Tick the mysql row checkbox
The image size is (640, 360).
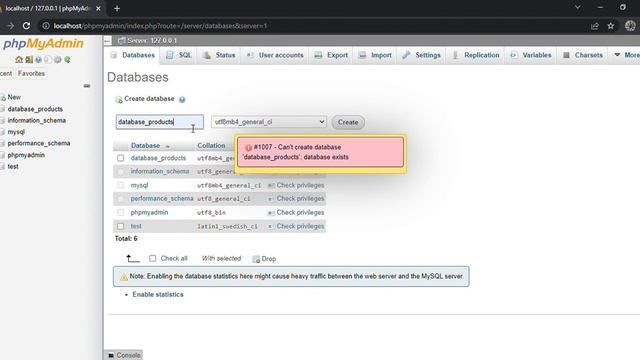(x=120, y=185)
